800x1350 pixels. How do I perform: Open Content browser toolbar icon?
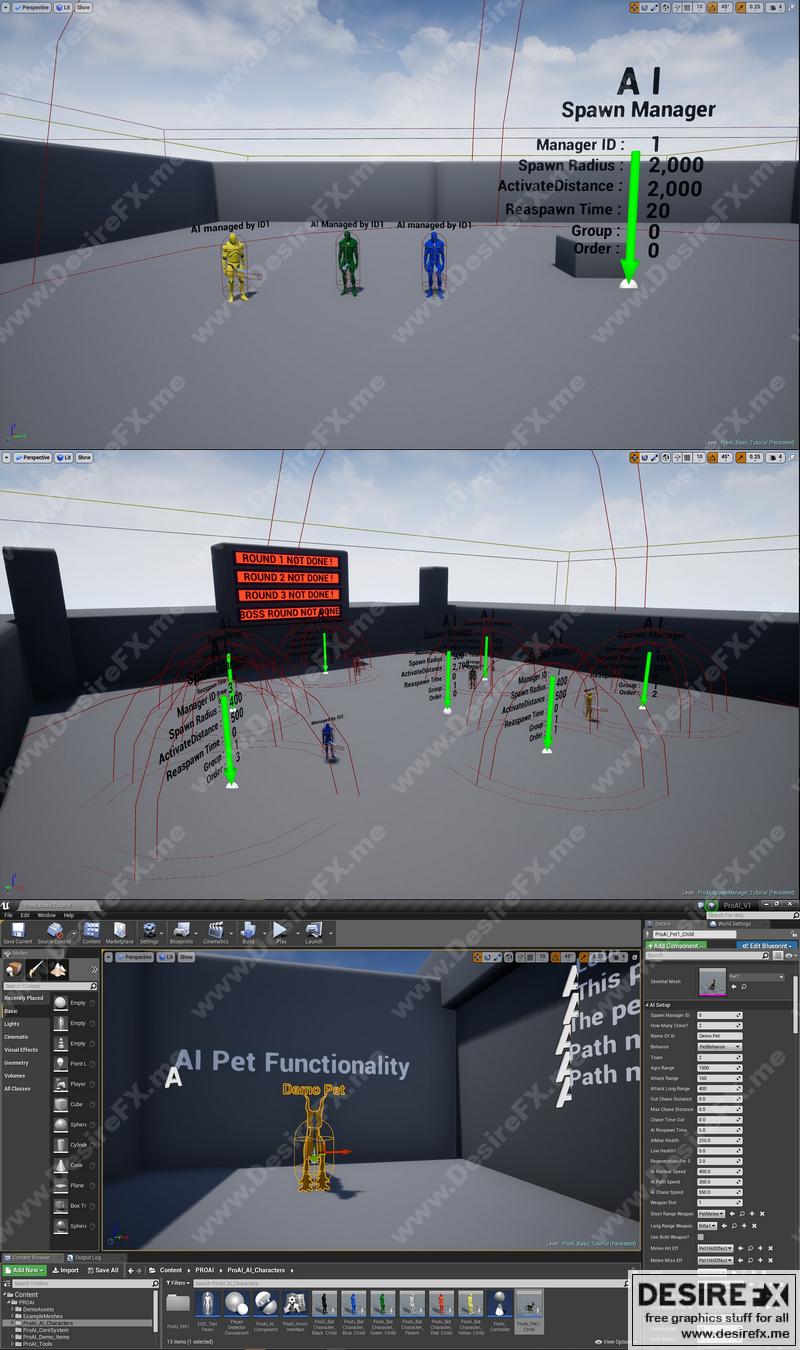tap(91, 932)
